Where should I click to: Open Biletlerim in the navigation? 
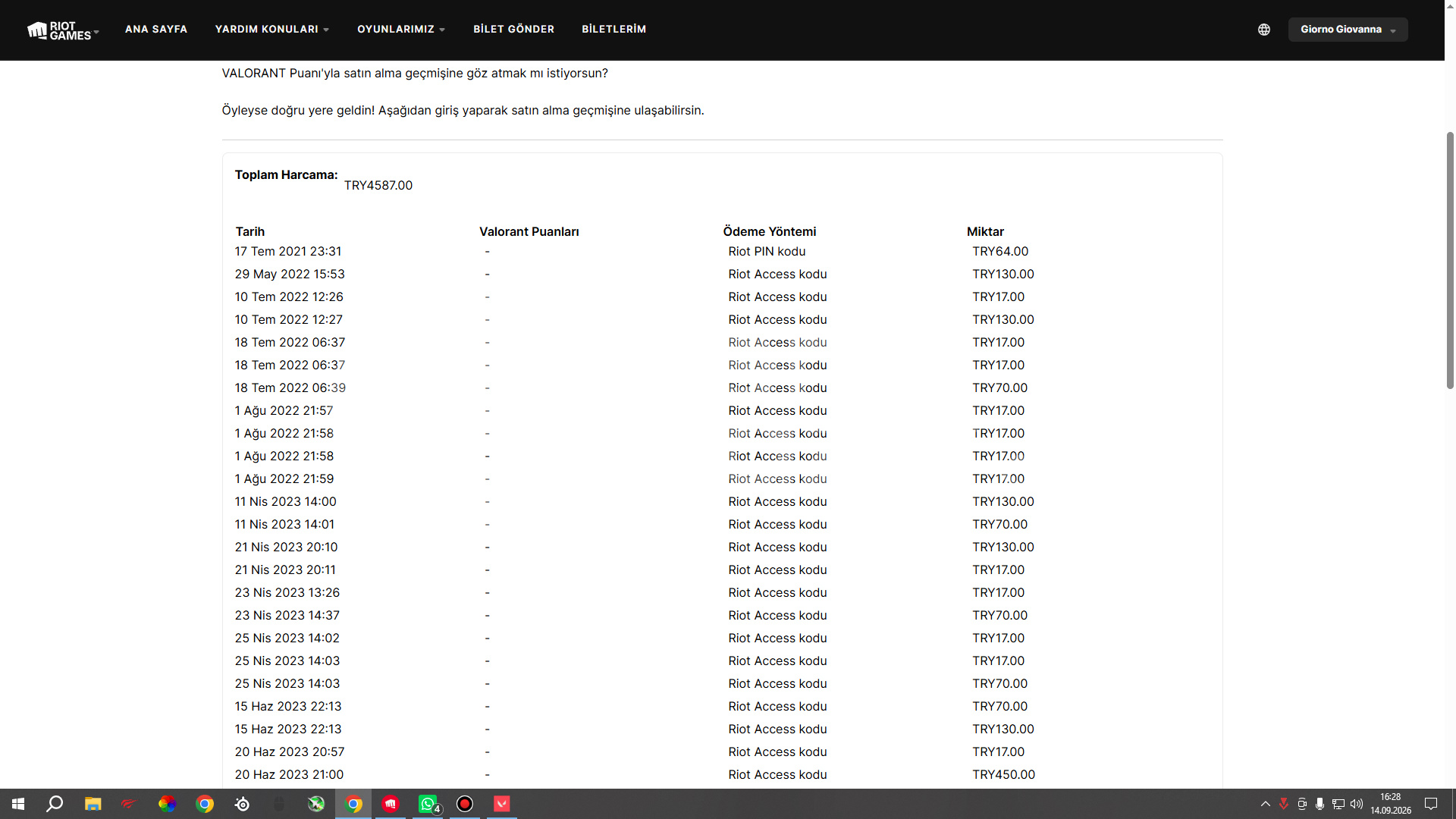point(614,30)
